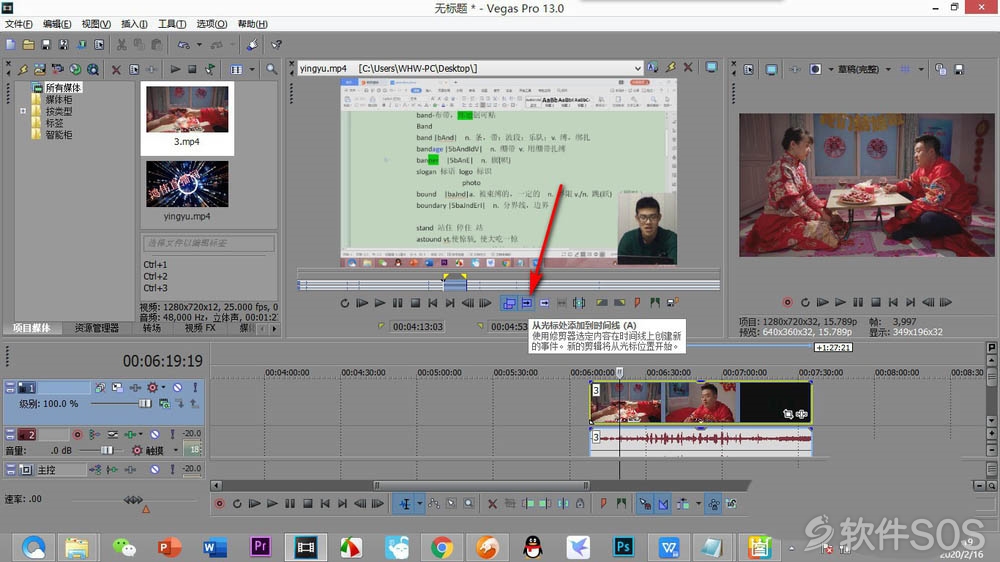The image size is (1000, 562).
Task: Solo video track 1
Action: (x=195, y=387)
